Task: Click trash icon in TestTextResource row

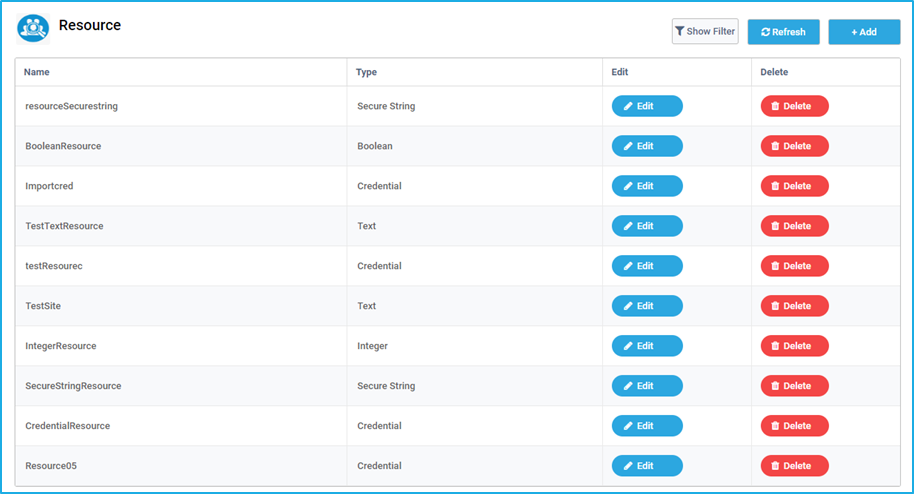Action: point(775,226)
